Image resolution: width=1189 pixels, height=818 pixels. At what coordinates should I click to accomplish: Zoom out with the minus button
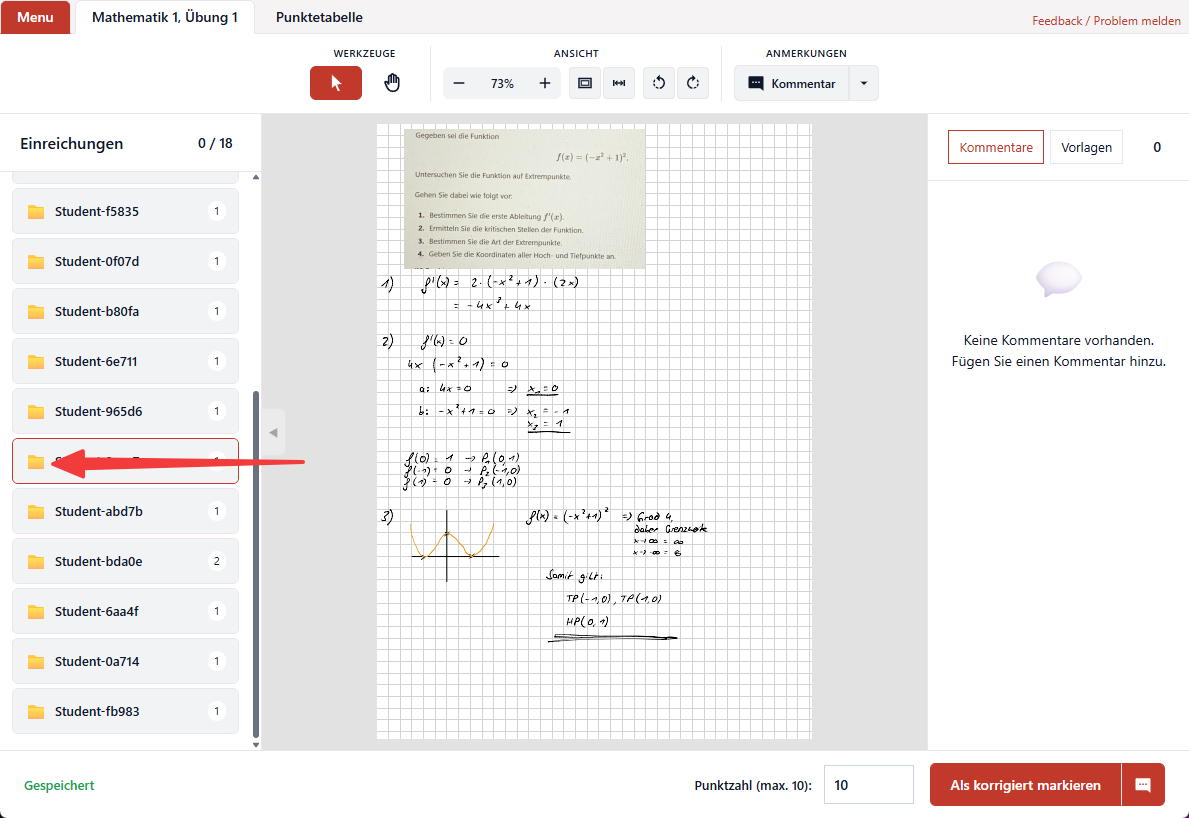pos(459,83)
